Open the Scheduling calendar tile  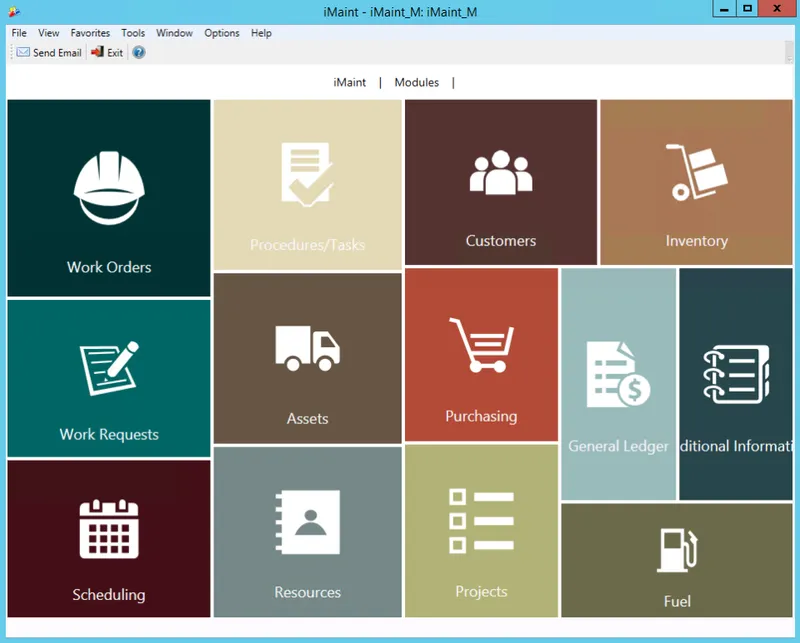[109, 539]
